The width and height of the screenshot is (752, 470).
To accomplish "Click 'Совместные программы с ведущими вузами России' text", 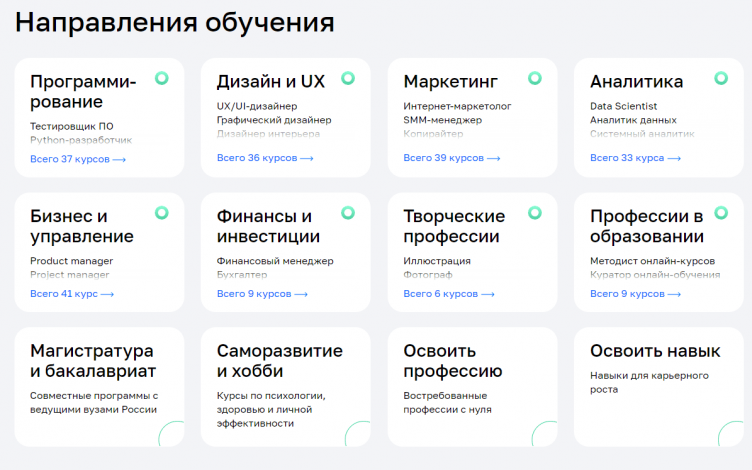I will (x=94, y=402).
